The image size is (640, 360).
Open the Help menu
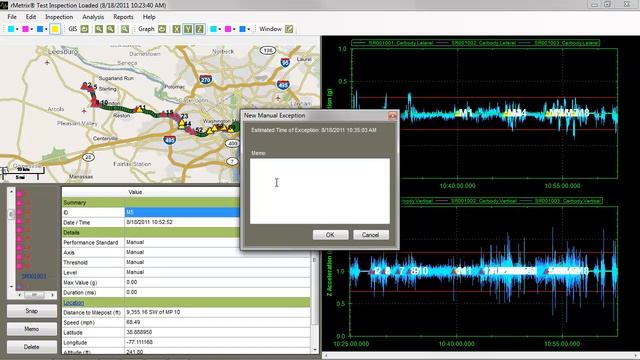click(x=149, y=17)
